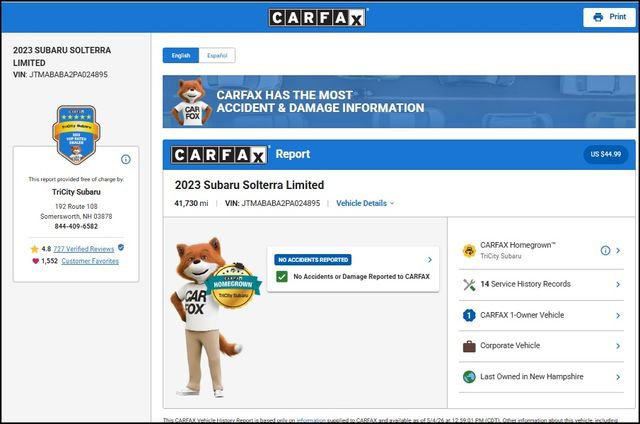
Task: Click the globe icon for New Hampshire
Action: (469, 377)
